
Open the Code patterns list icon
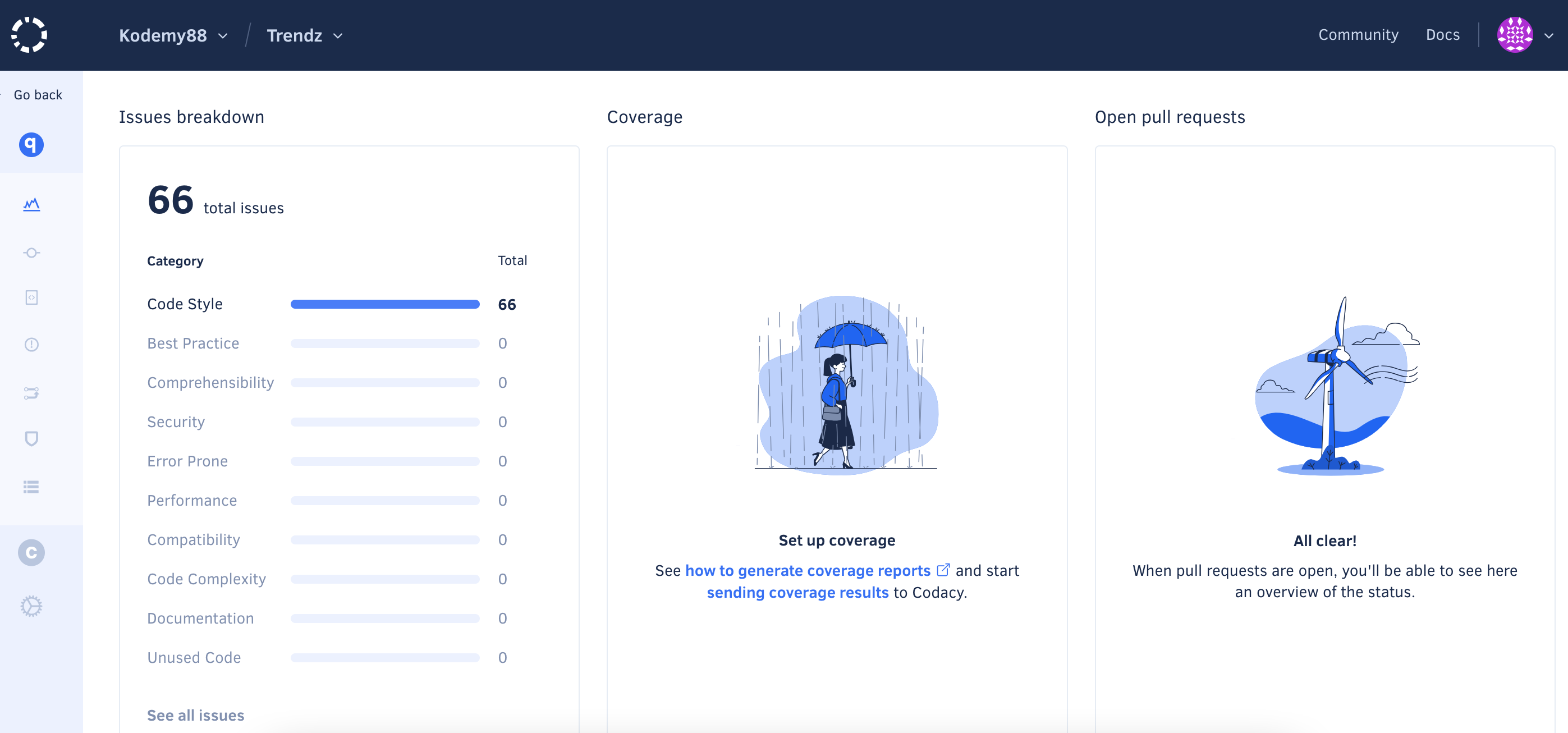(x=31, y=487)
